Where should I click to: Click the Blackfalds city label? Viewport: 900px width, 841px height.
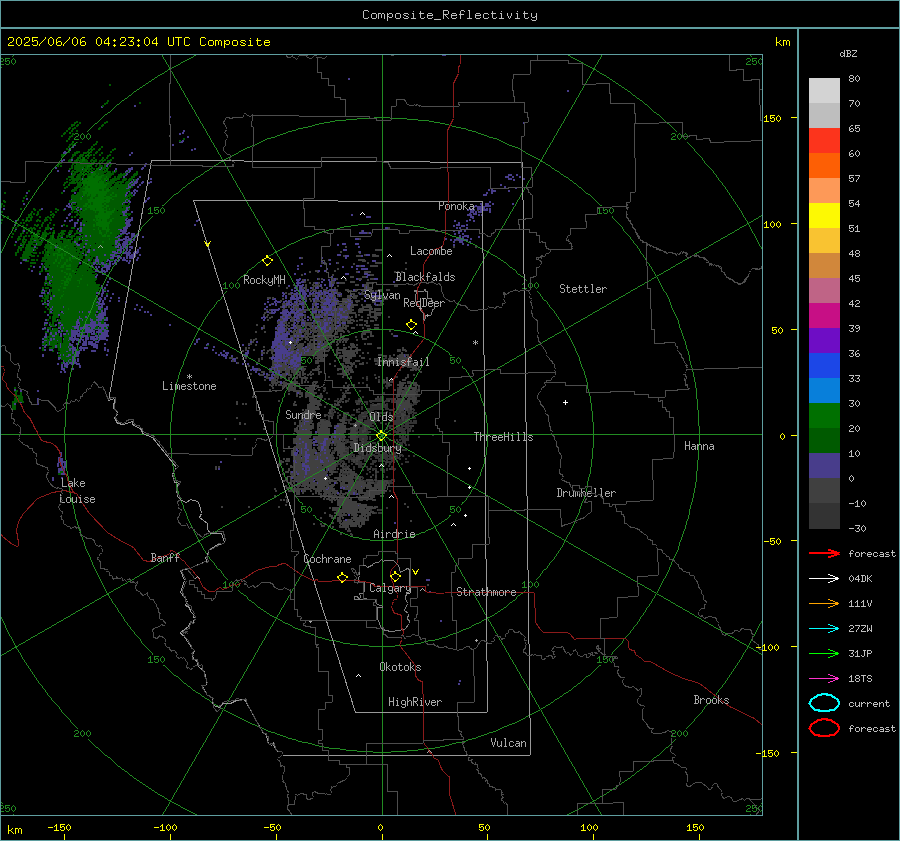click(x=425, y=277)
